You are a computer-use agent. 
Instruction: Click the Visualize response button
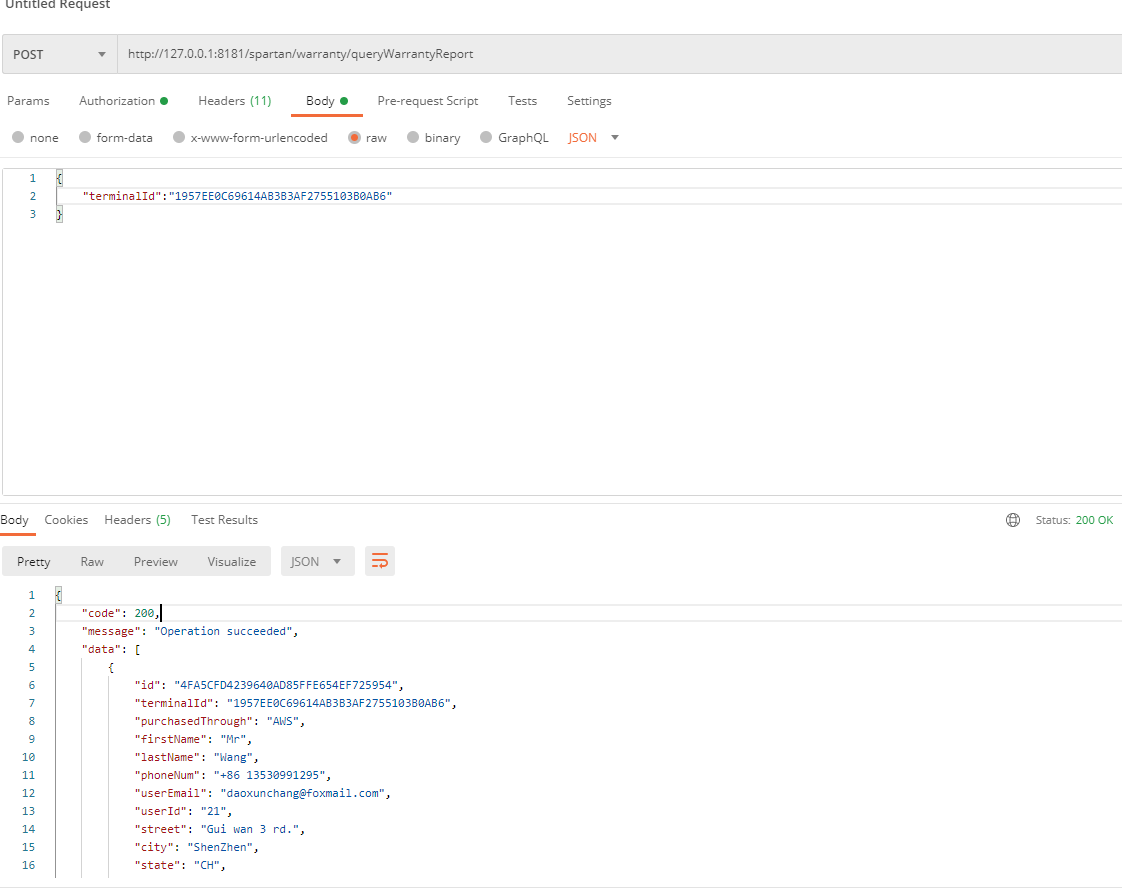tap(232, 562)
